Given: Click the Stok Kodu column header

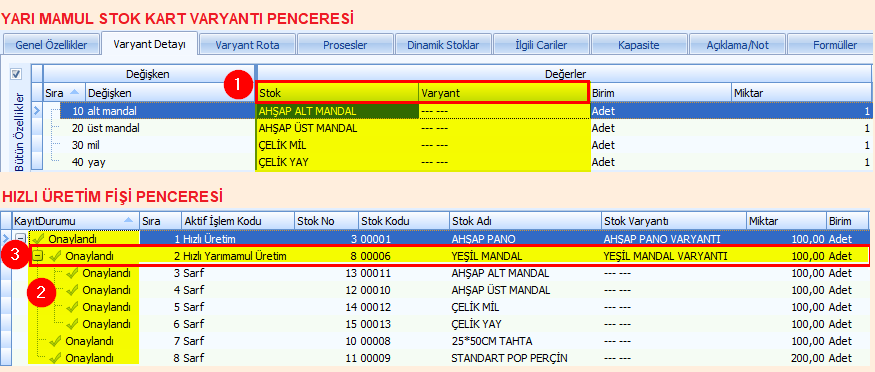Looking at the screenshot, I should click(x=404, y=220).
